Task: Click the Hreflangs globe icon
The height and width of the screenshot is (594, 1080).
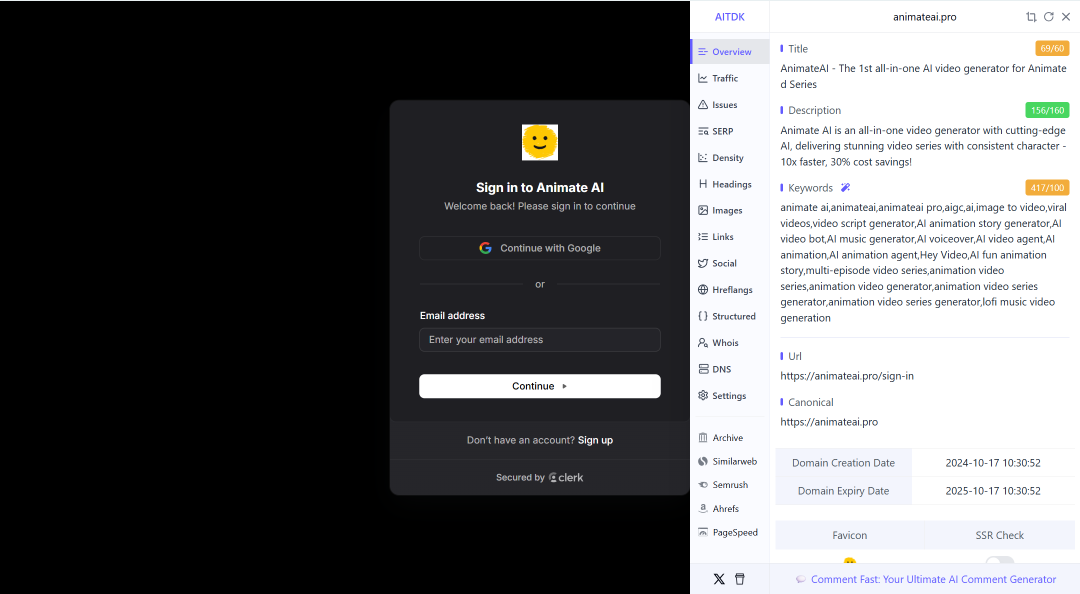Action: click(703, 289)
